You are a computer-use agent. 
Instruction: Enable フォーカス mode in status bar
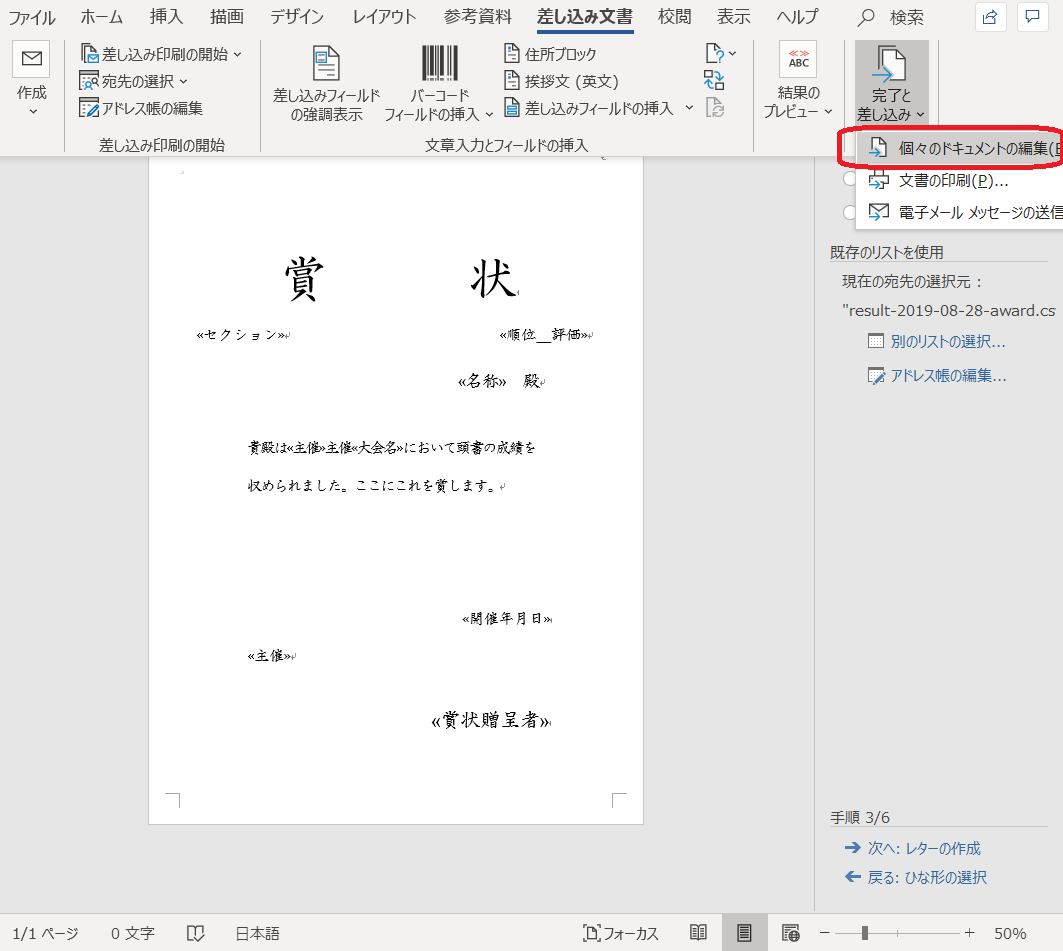621,933
